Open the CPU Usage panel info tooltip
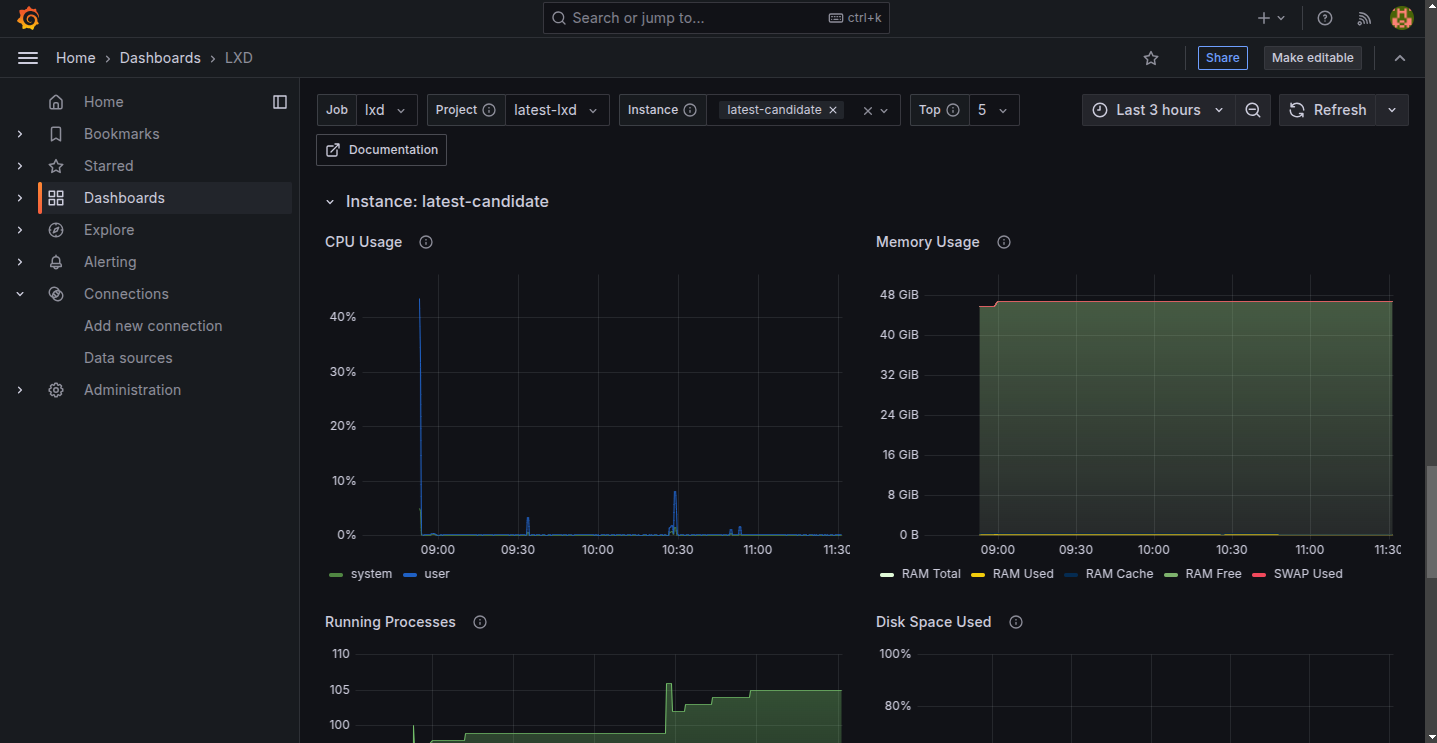 [425, 241]
